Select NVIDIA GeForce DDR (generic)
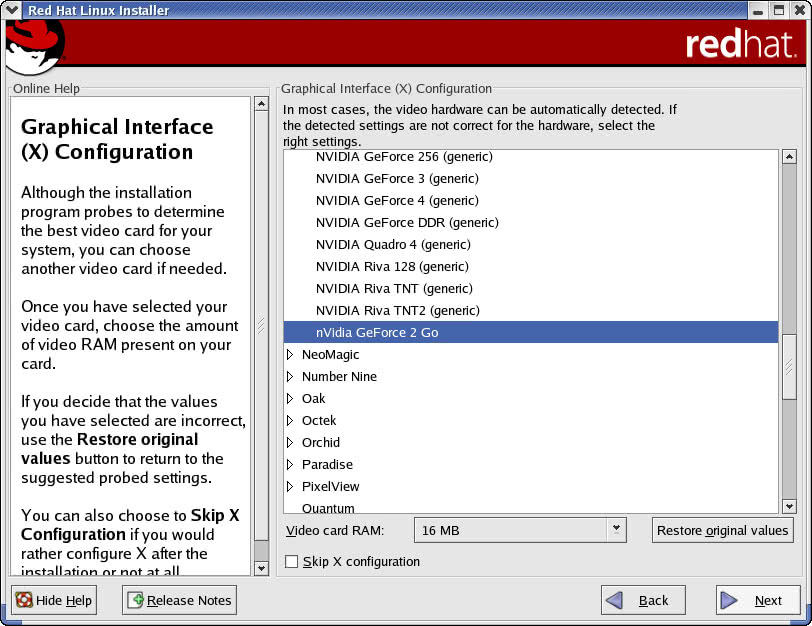This screenshot has width=812, height=626. pyautogui.click(x=531, y=223)
